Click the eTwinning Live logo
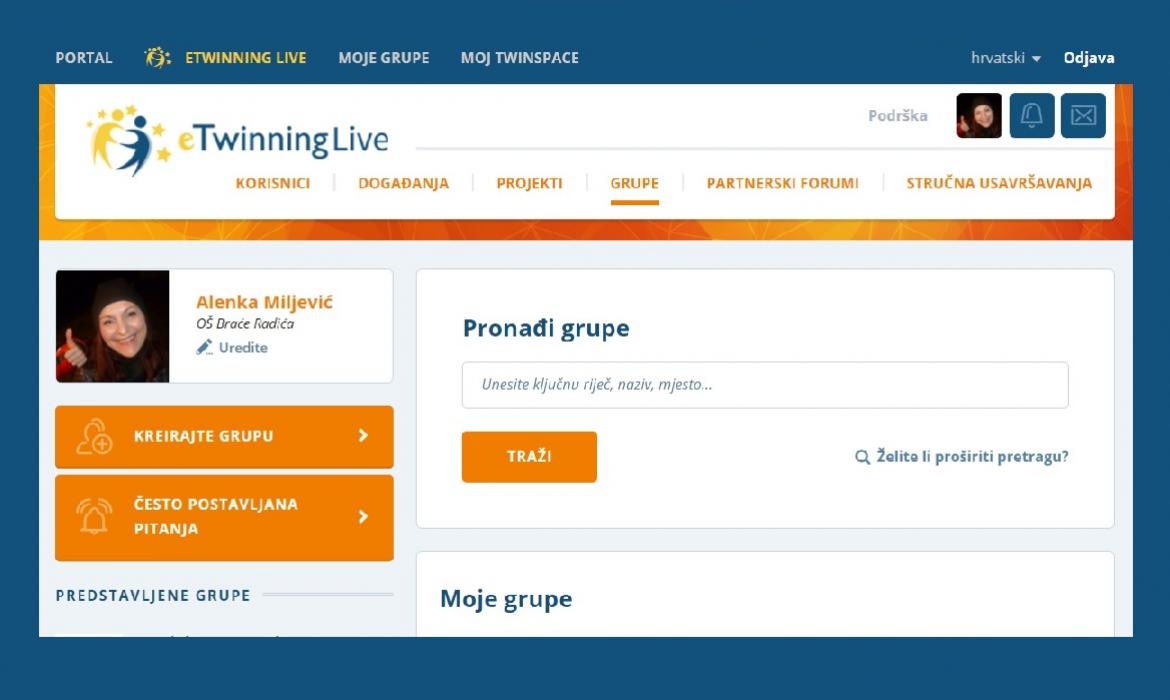 [238, 140]
